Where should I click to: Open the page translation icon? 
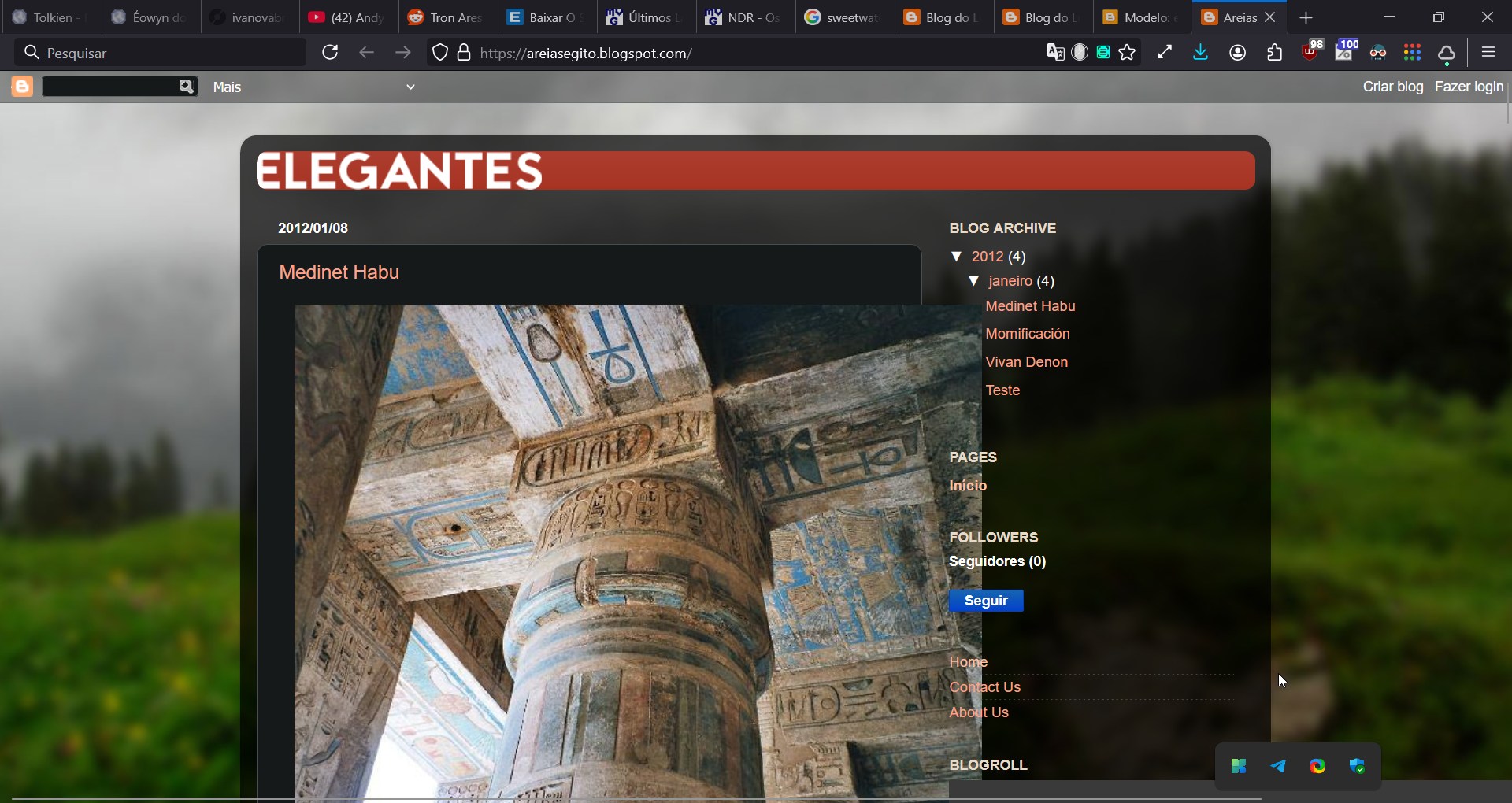point(1055,53)
